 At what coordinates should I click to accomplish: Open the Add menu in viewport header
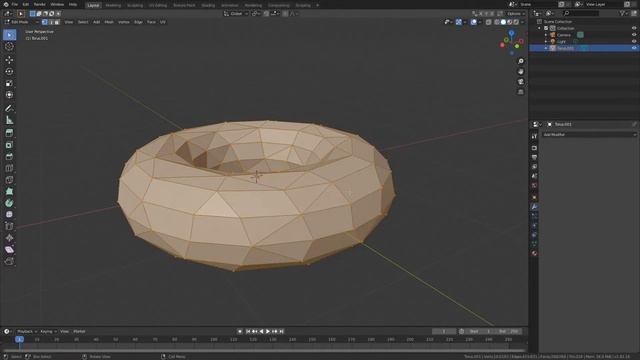[x=96, y=22]
